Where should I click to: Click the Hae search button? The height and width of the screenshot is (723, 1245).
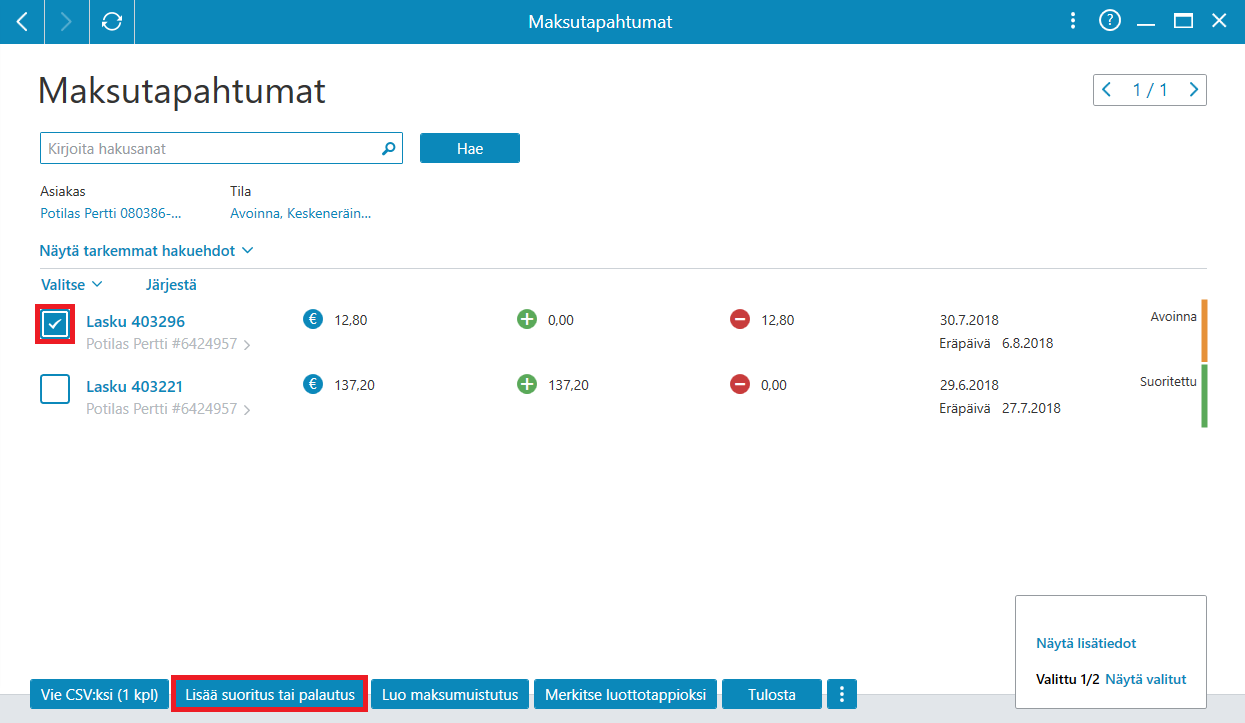point(470,148)
